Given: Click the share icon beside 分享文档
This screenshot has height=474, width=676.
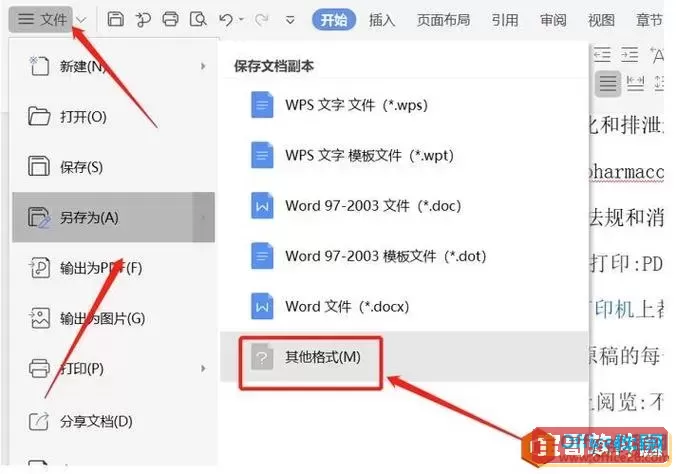Looking at the screenshot, I should (39, 421).
